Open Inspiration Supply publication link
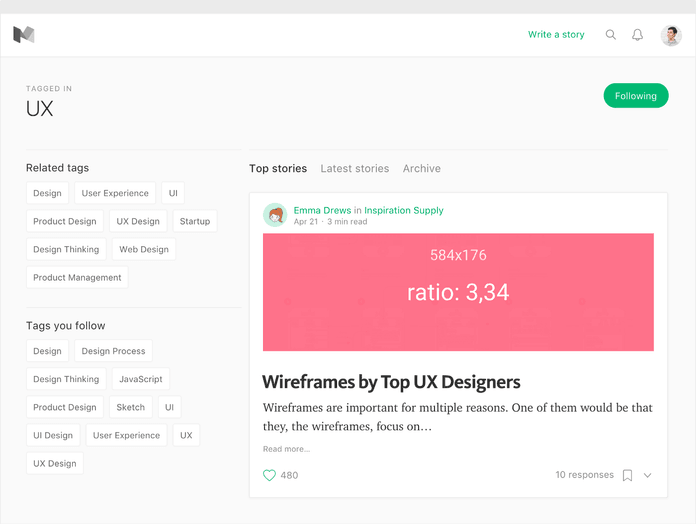The image size is (696, 524). pos(403,210)
